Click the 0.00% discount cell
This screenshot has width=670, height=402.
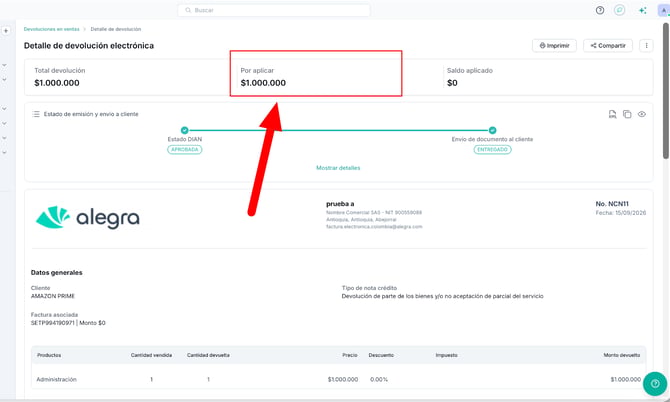tap(379, 379)
